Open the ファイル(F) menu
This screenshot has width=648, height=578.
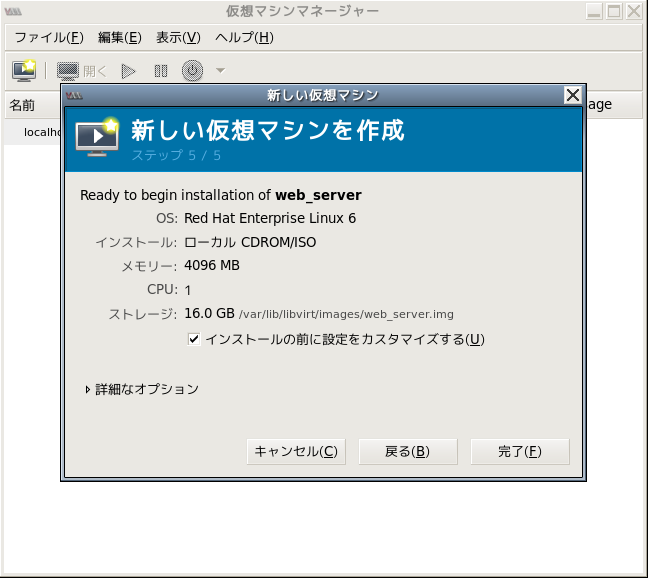[x=49, y=38]
